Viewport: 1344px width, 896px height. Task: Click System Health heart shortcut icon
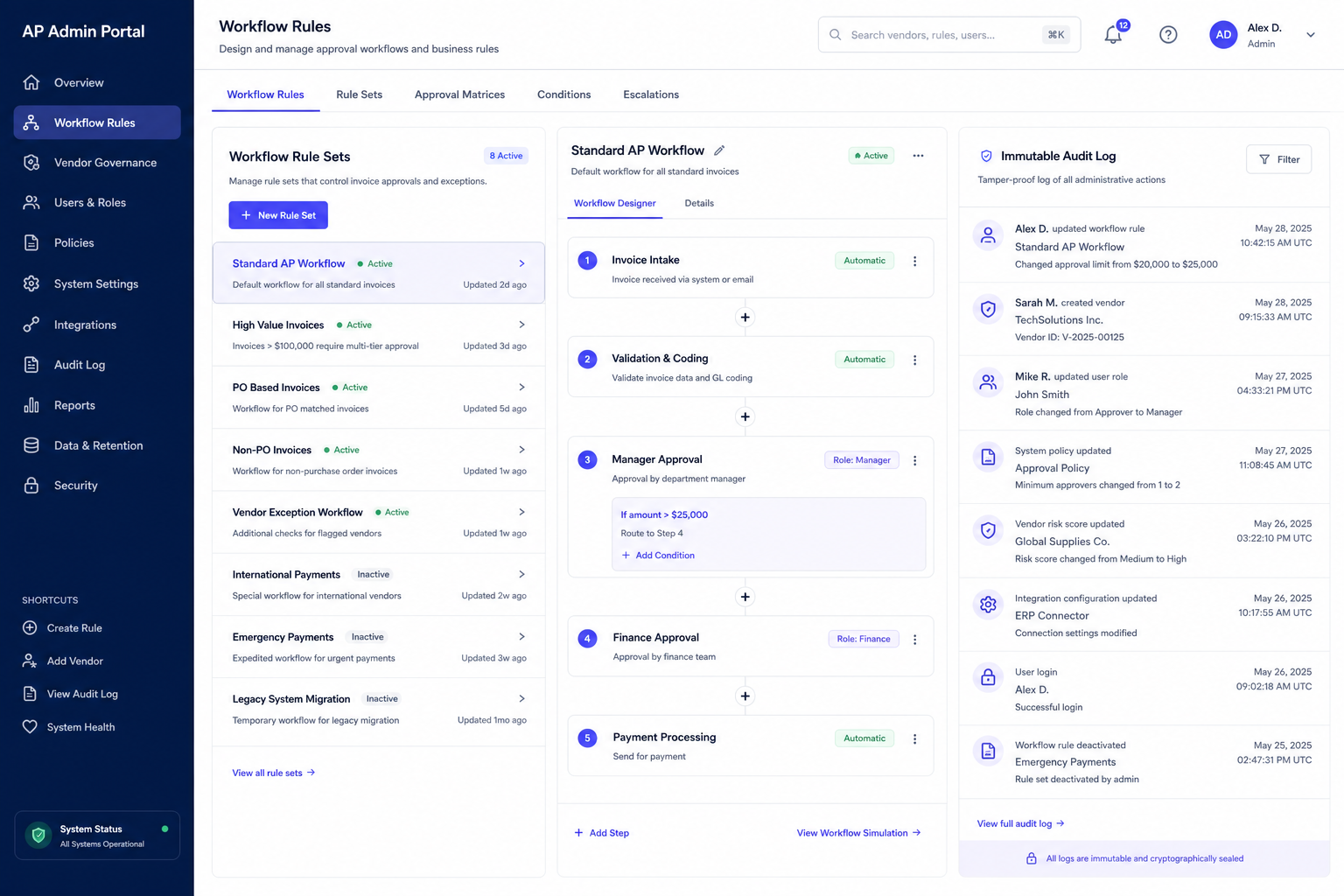pyautogui.click(x=30, y=726)
